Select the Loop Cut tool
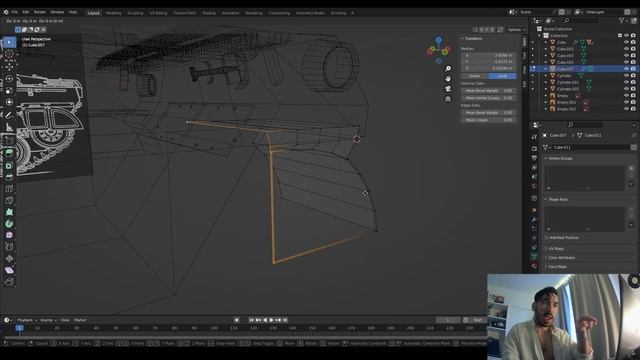 9,189
